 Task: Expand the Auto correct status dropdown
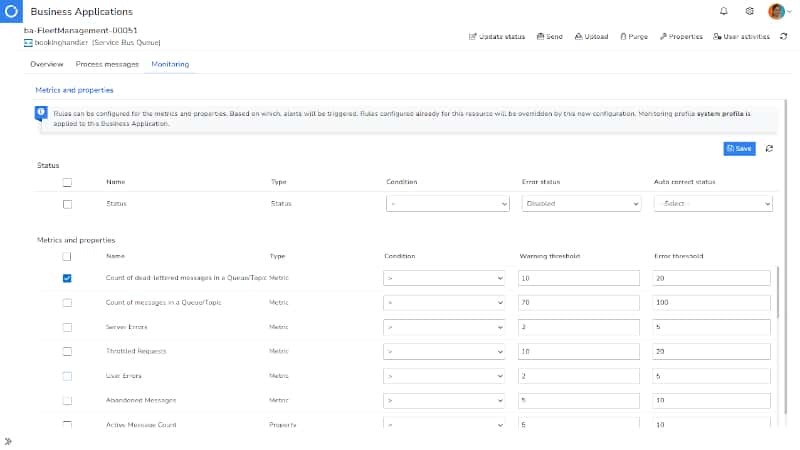tap(713, 203)
